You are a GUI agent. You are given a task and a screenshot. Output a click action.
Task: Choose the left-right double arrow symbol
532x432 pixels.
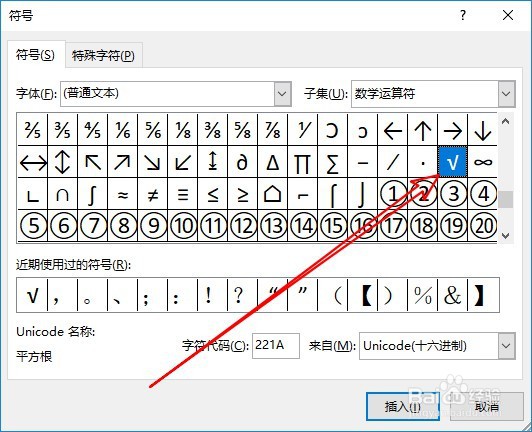[x=33, y=162]
